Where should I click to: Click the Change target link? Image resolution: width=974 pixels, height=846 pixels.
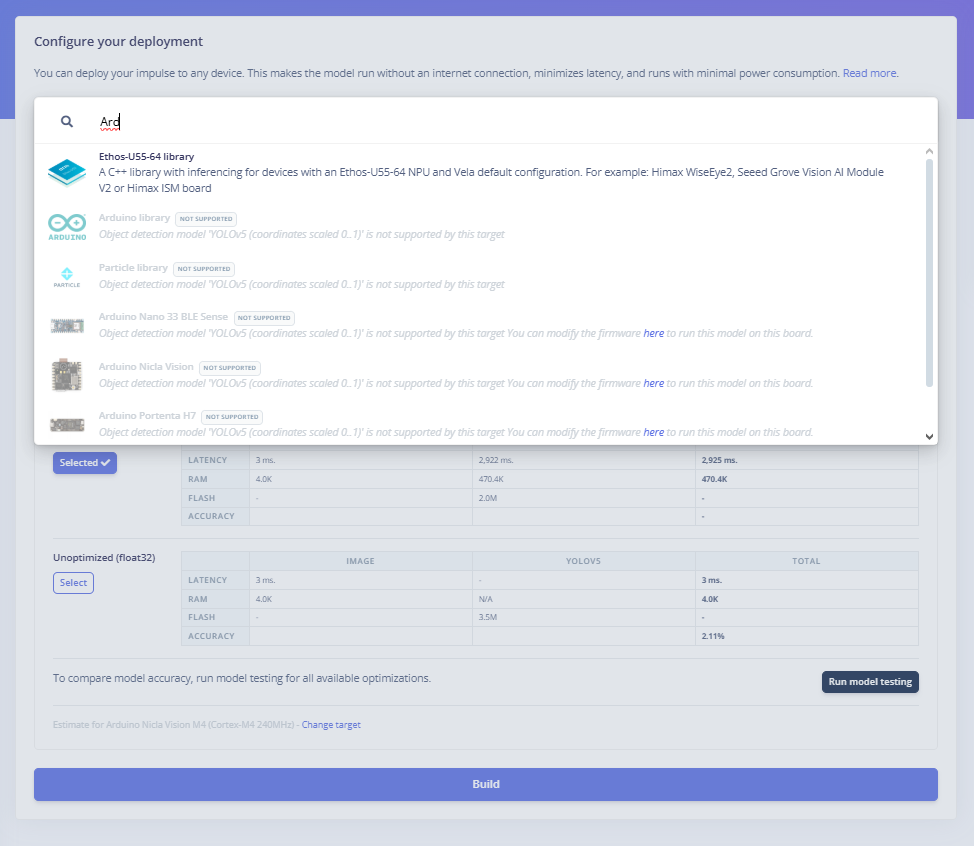point(331,725)
